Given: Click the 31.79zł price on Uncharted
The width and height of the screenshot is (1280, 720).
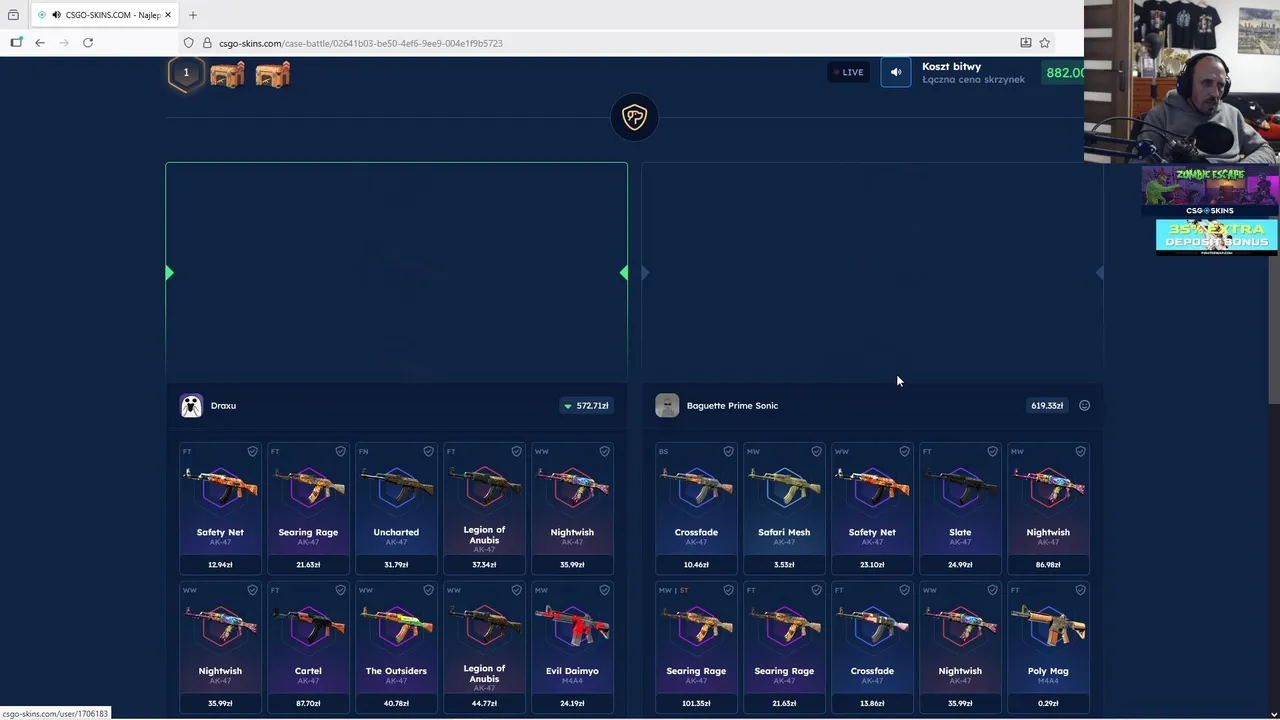Looking at the screenshot, I should [396, 565].
